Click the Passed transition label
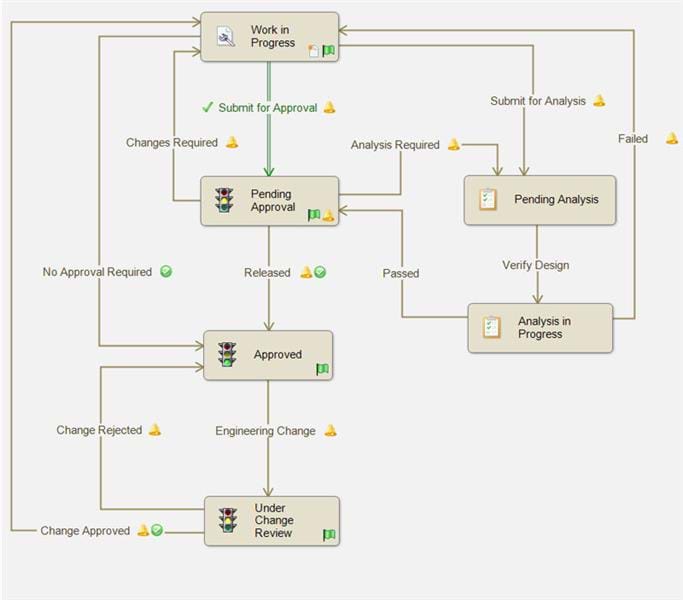Image resolution: width=683 pixels, height=600 pixels. point(400,273)
